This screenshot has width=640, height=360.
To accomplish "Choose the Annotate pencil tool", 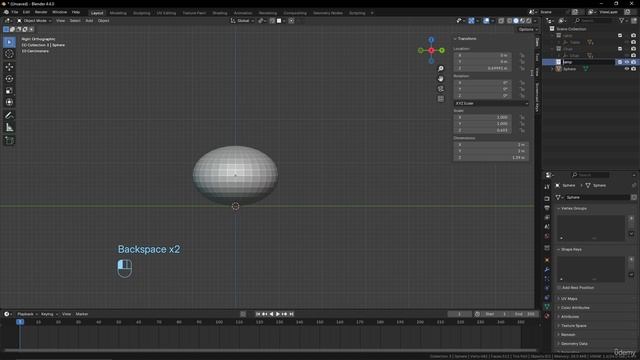I will tap(9, 116).
